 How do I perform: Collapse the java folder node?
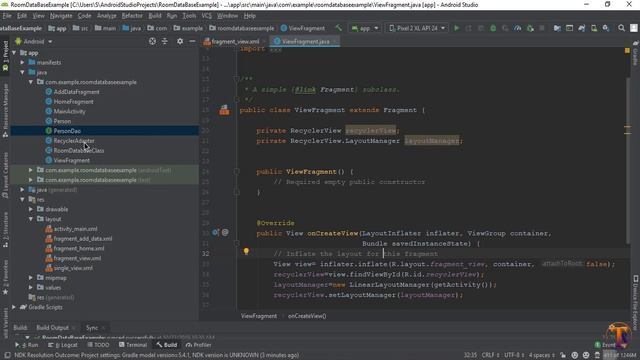(22, 72)
